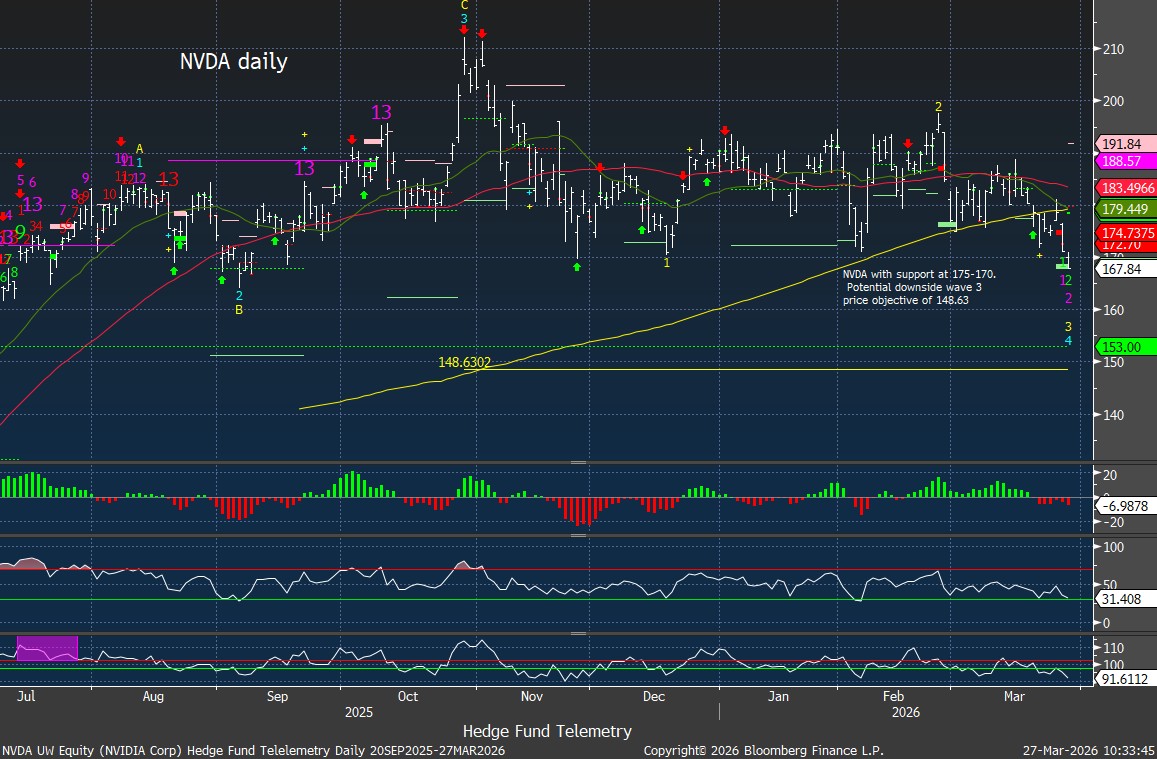The width and height of the screenshot is (1157, 759).
Task: Click the yellow wave 1 label at December low
Action: click(x=667, y=263)
